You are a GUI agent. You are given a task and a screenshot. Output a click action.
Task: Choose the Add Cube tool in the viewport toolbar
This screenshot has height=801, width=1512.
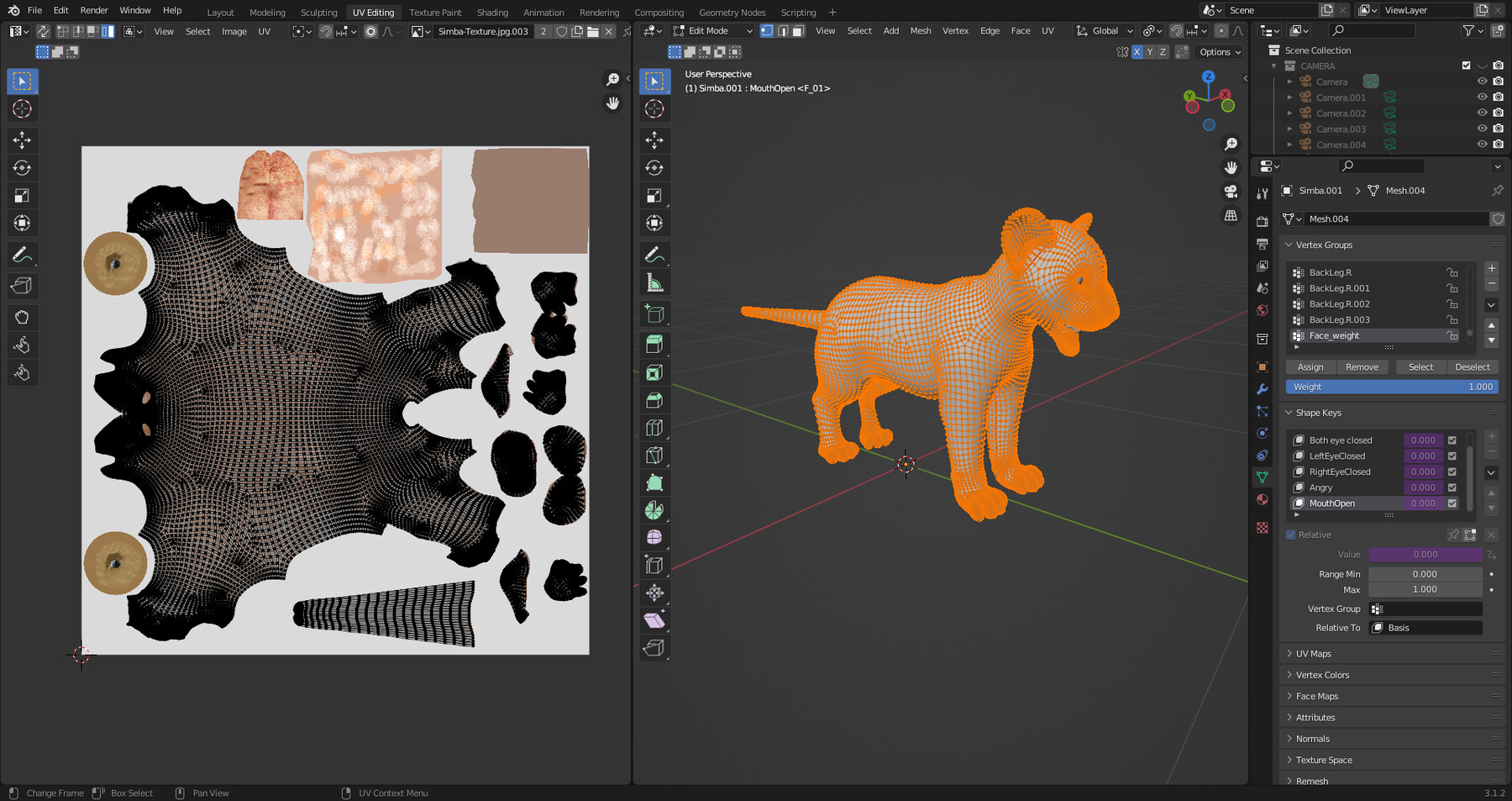(x=654, y=314)
